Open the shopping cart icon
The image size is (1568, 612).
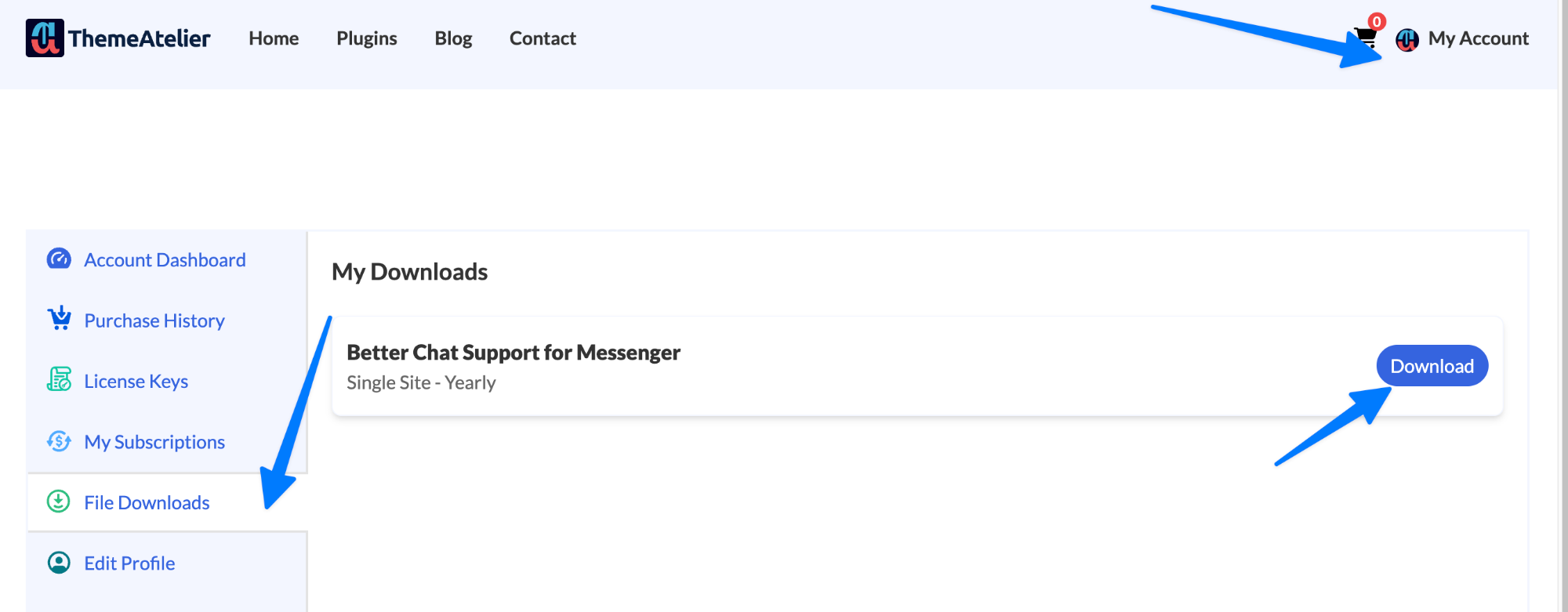pos(1365,38)
